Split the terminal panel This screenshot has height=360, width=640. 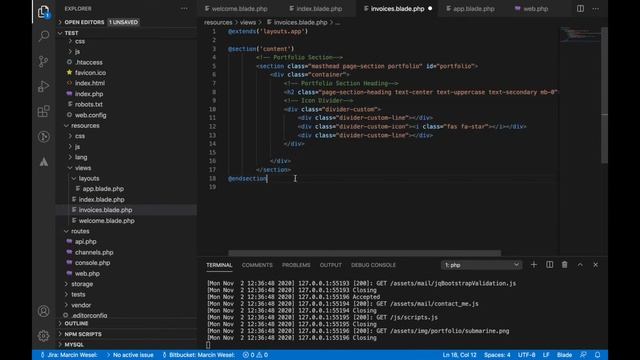(x=549, y=265)
